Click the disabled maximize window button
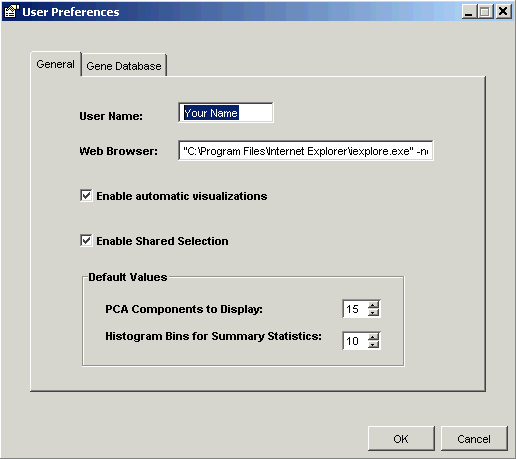Viewport: 516px width, 459px height. [485, 12]
